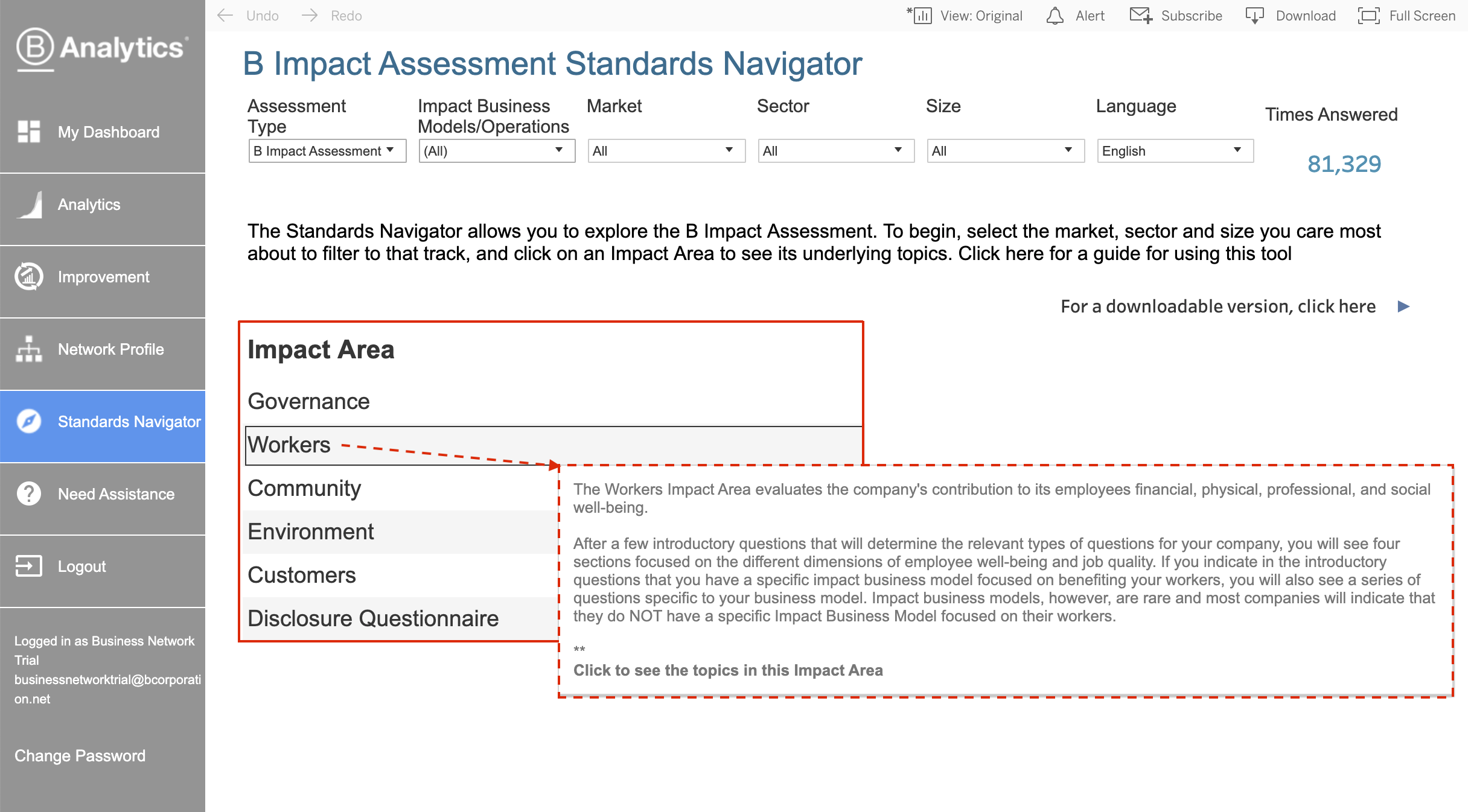Screen dimensions: 1474x812
Task: Select the Governance impact area row
Action: 309,401
